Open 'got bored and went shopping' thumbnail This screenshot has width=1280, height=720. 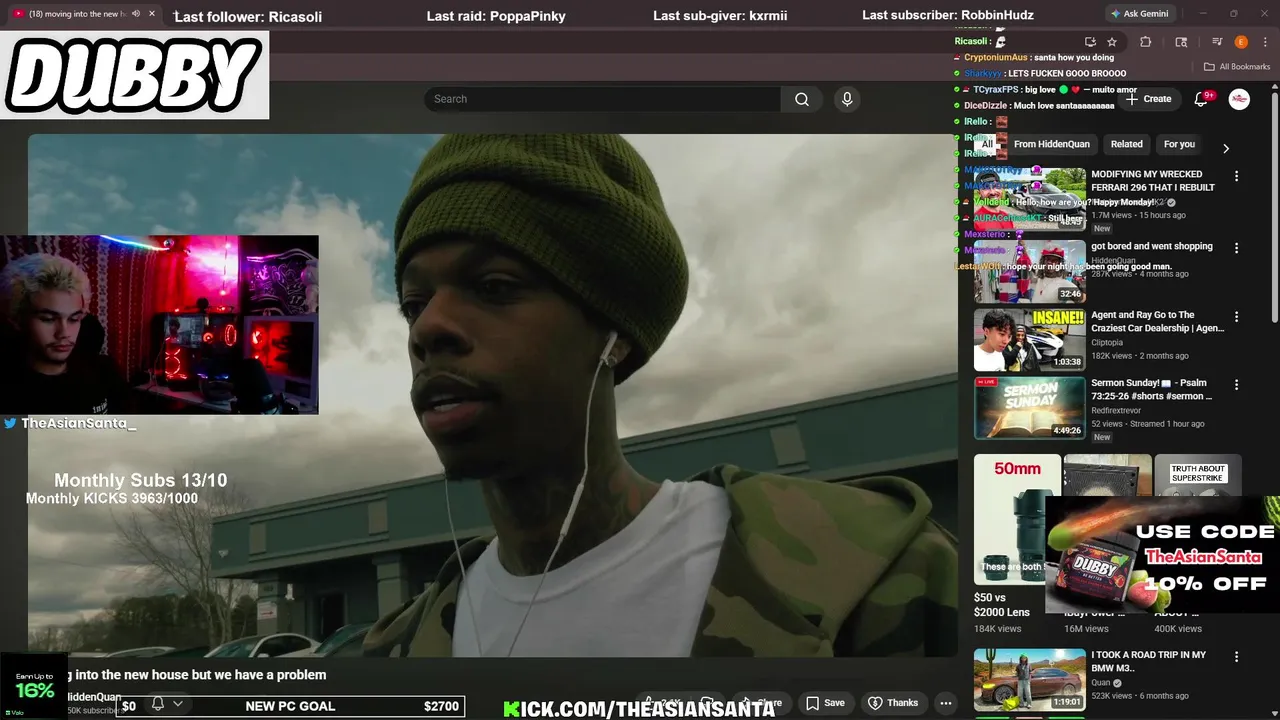1030,271
